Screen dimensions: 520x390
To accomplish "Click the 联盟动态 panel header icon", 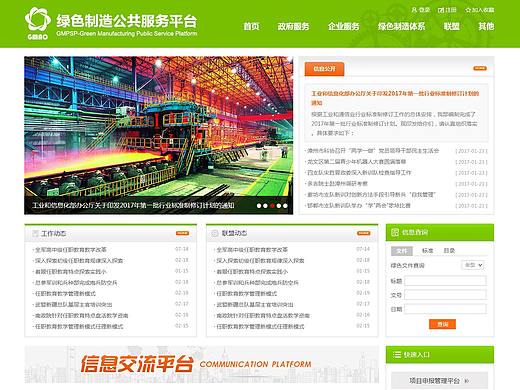I will tap(215, 233).
